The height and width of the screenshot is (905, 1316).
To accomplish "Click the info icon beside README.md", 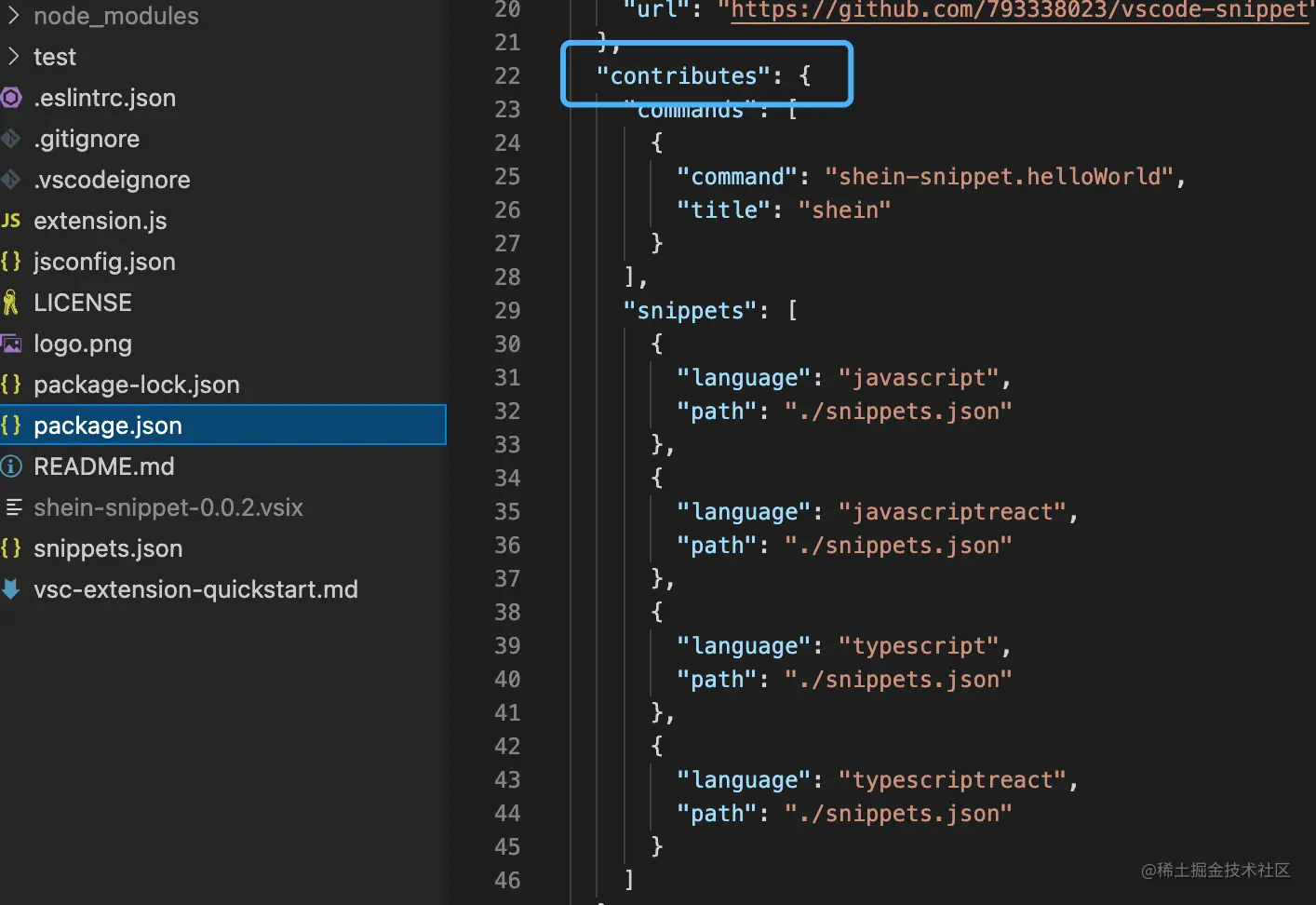I will point(11,466).
